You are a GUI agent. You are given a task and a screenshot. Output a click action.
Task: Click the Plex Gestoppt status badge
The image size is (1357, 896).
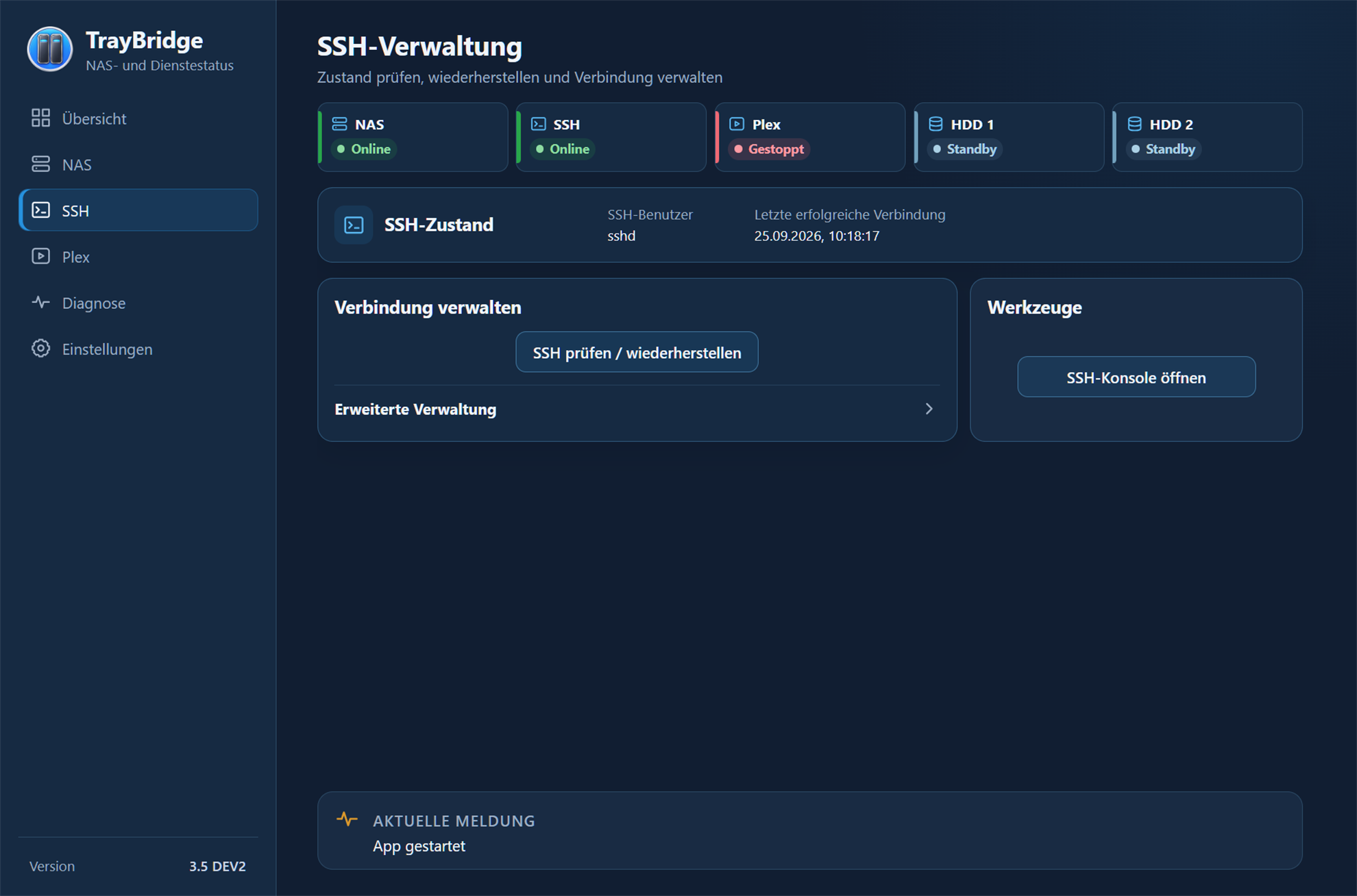(x=769, y=149)
